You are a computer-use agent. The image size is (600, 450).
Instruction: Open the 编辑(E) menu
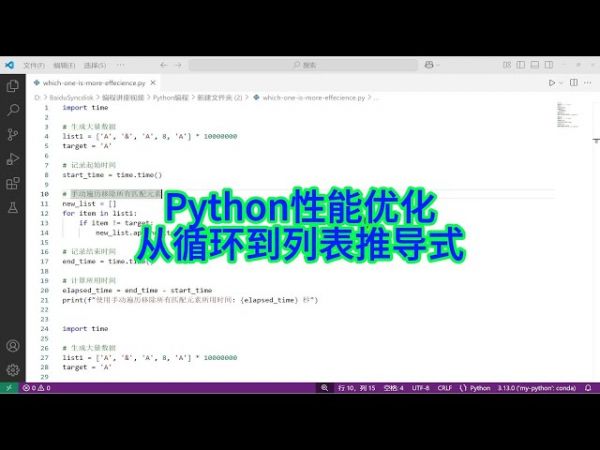[64, 65]
